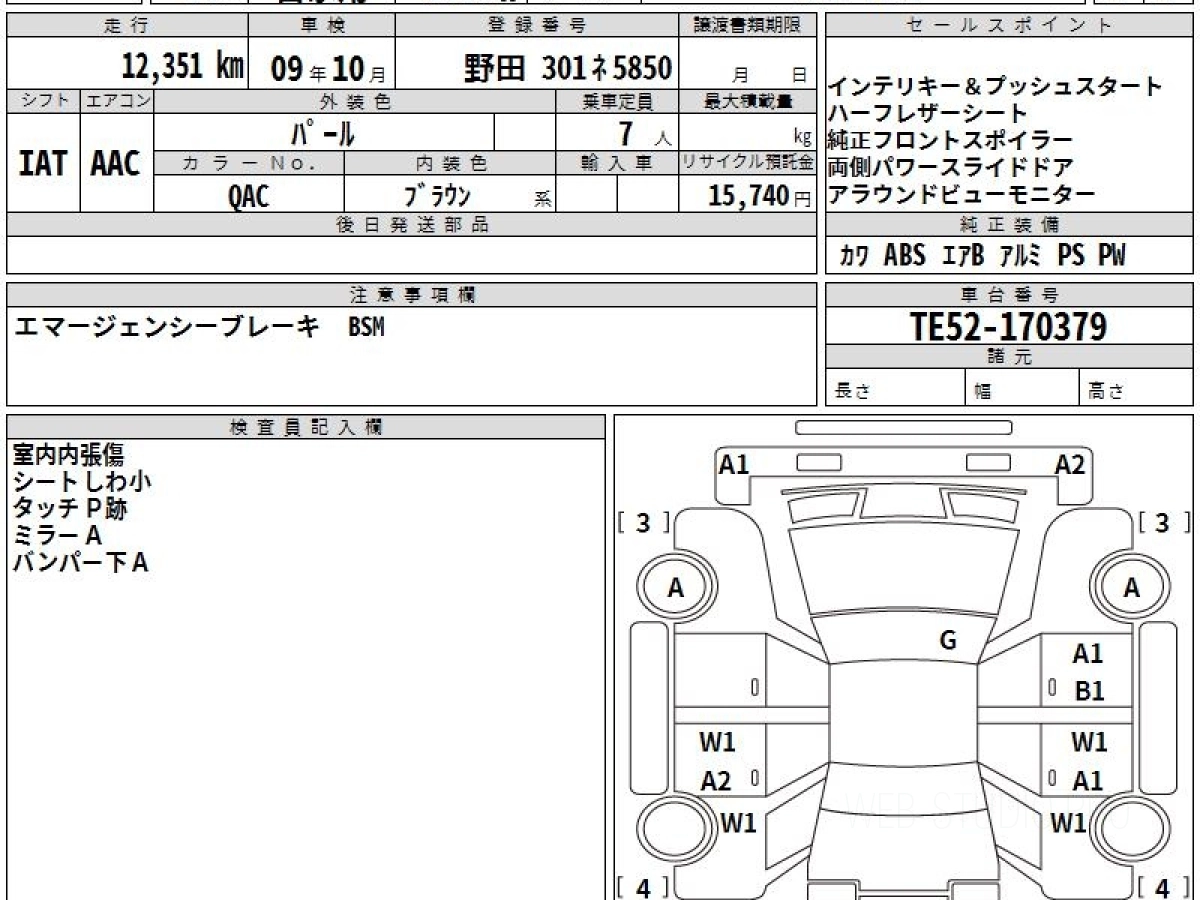Select inspector note タッチP跡
This screenshot has height=900, width=1200.
68,509
